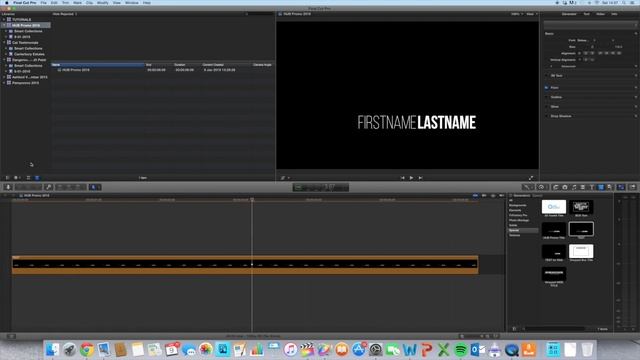Sort browser list by Name column
Viewport: 640px width, 360px height.
98,64
